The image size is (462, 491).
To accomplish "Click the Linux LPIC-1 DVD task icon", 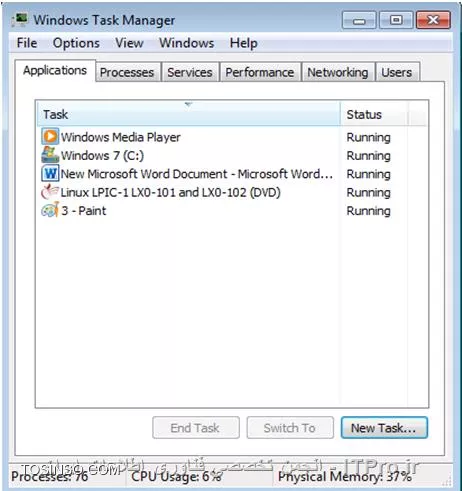I will pos(50,192).
